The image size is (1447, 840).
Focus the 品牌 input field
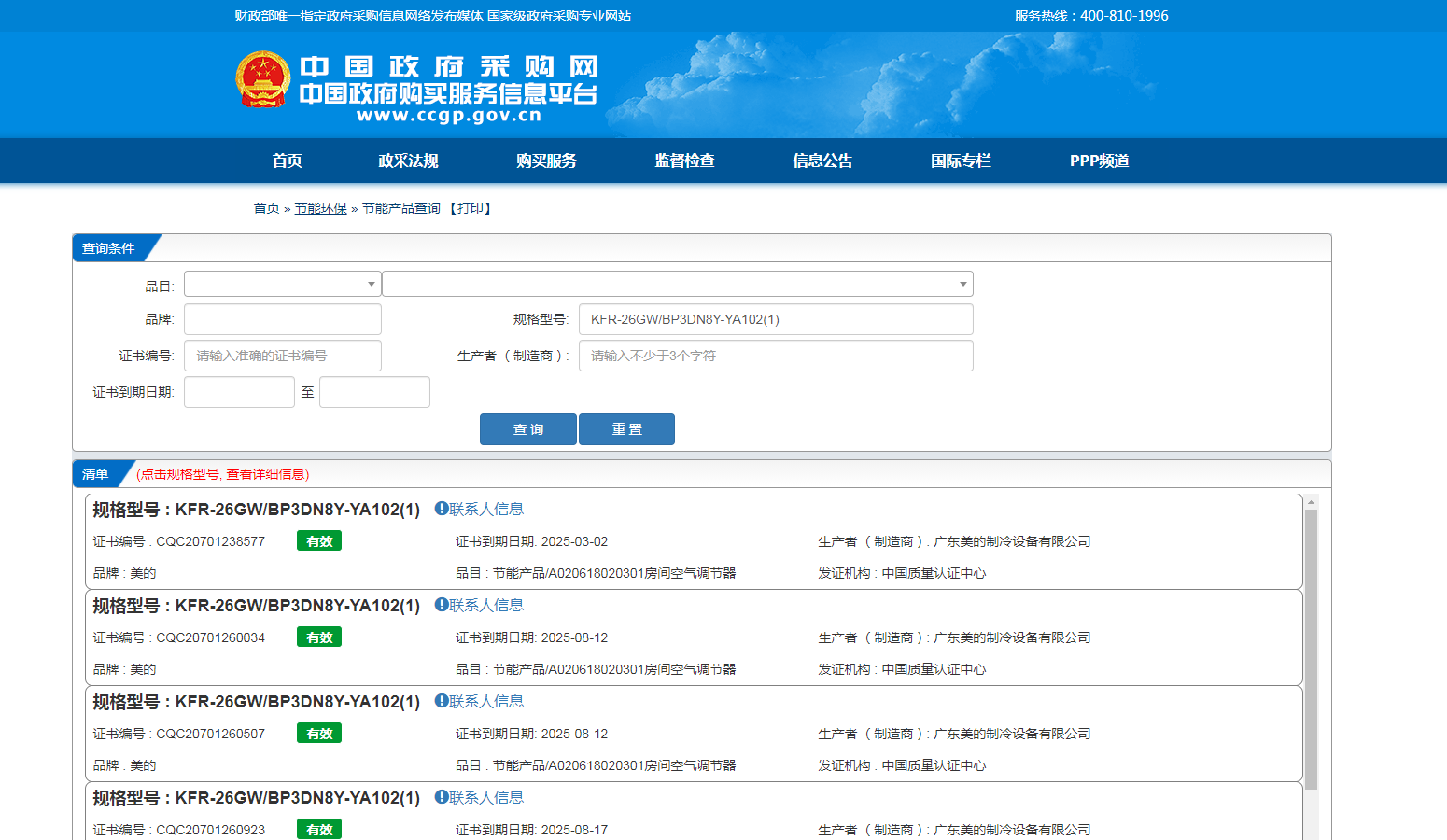(283, 319)
